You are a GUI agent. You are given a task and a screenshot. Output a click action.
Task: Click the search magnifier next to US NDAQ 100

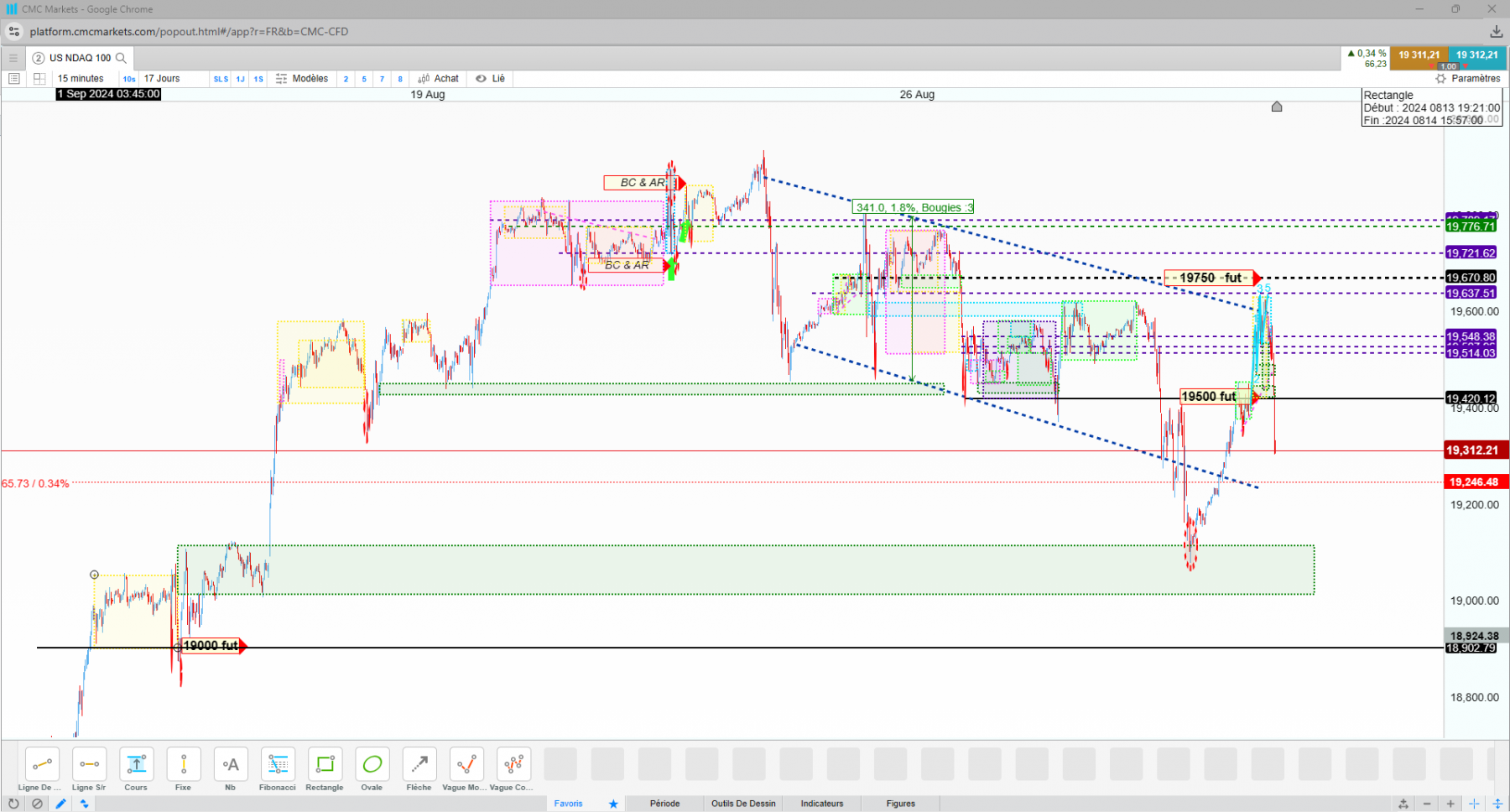[121, 58]
